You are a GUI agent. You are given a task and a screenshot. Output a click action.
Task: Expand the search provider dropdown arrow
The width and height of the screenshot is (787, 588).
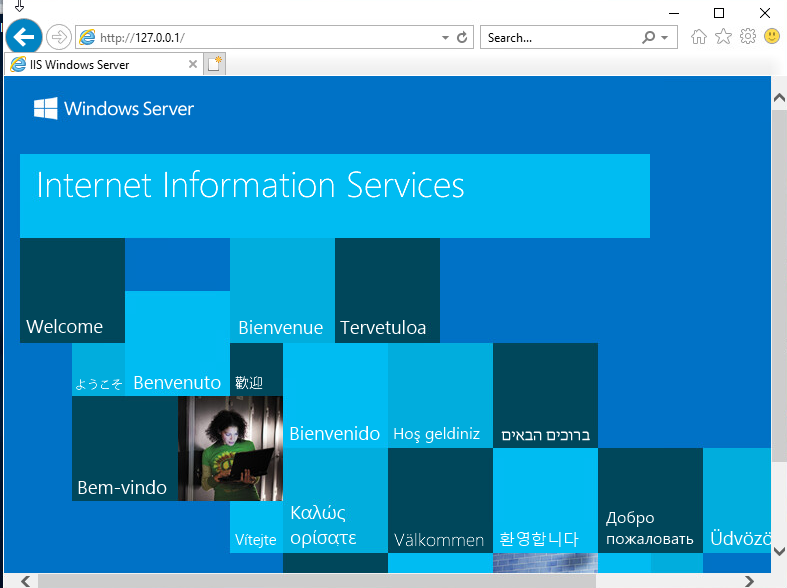tap(665, 38)
